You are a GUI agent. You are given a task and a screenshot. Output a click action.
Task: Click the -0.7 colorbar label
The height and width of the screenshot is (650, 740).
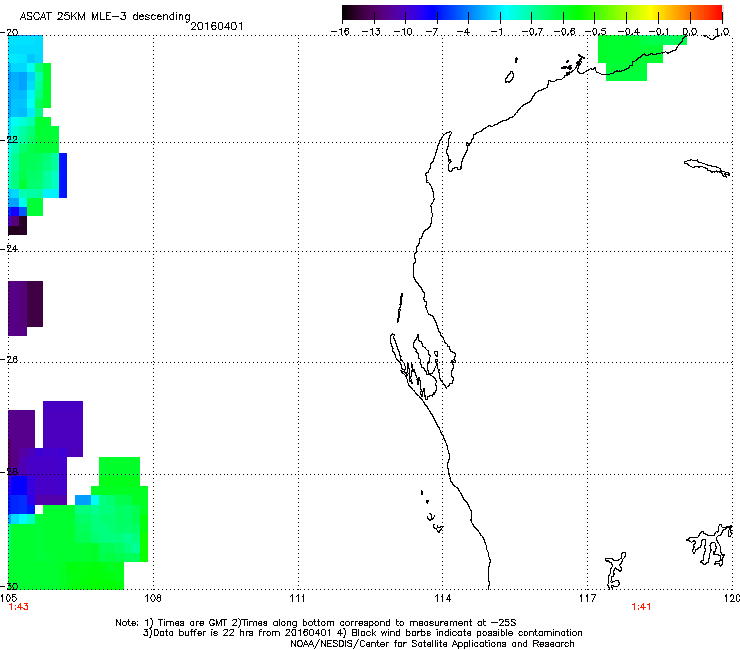(532, 32)
